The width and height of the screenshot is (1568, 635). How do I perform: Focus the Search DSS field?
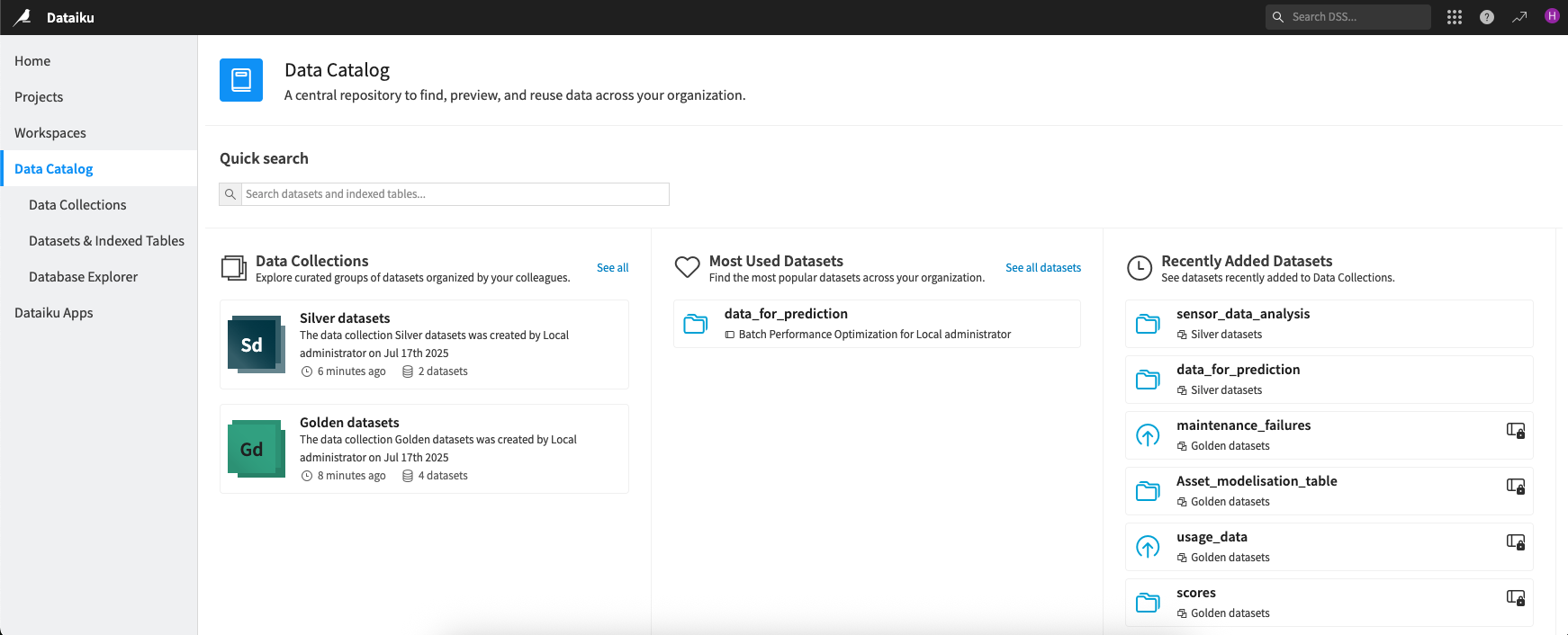[1348, 17]
